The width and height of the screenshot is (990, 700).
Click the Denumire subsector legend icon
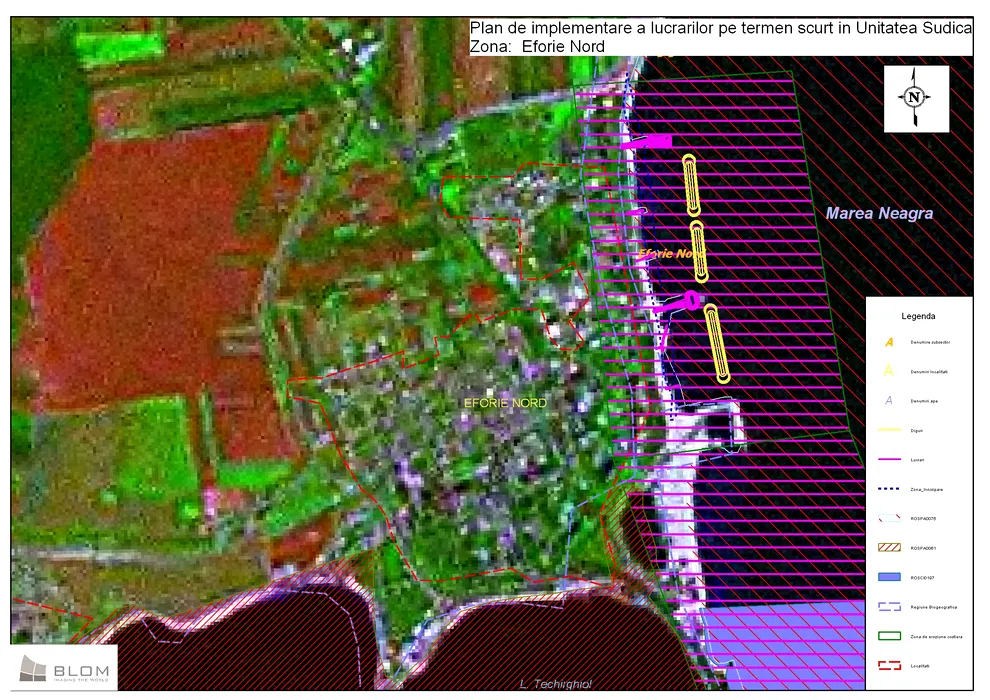coord(889,342)
